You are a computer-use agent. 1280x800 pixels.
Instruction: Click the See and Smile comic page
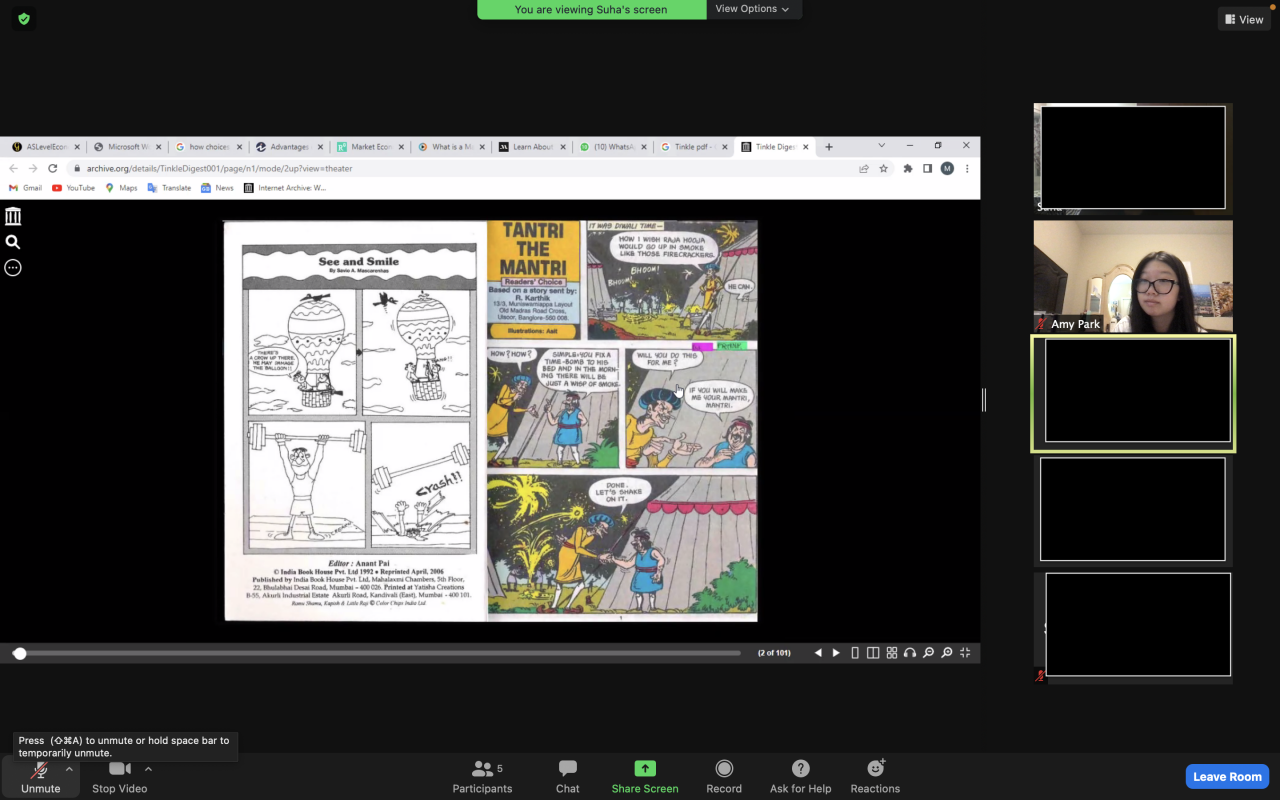click(355, 421)
